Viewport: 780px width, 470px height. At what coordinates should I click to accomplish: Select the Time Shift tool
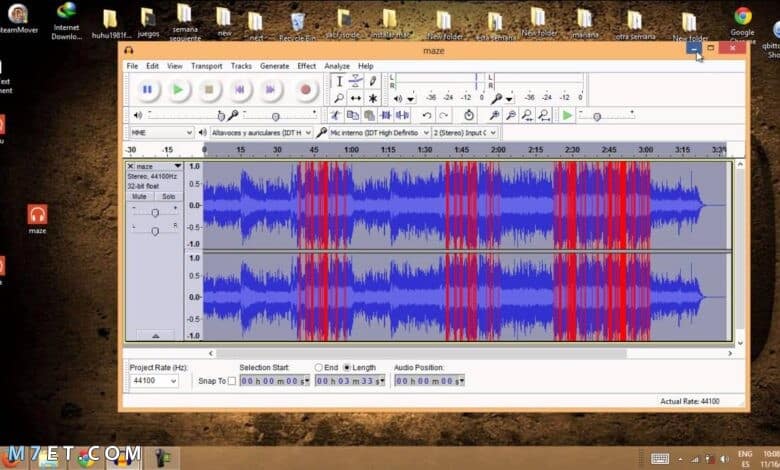point(356,98)
